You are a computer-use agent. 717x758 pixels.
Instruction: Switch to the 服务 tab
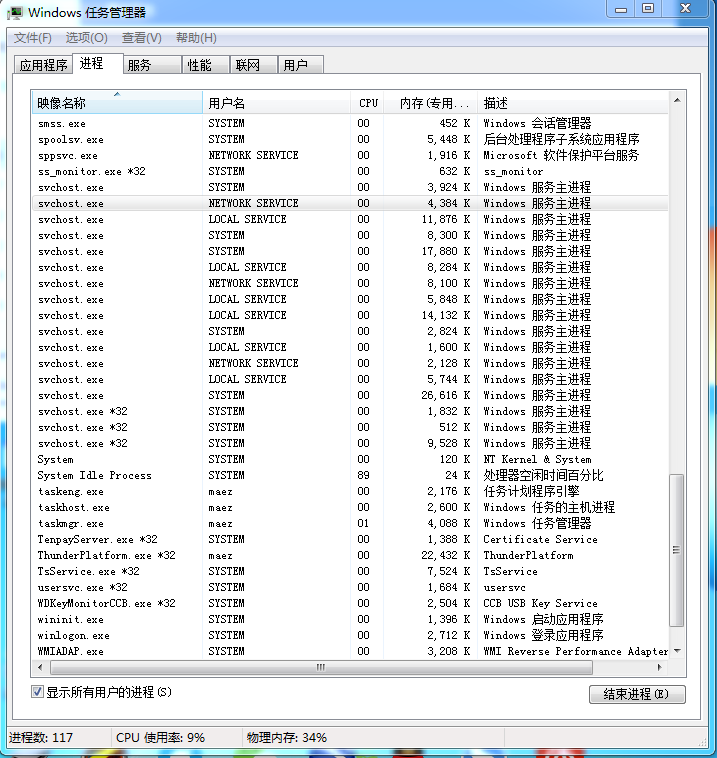click(152, 65)
